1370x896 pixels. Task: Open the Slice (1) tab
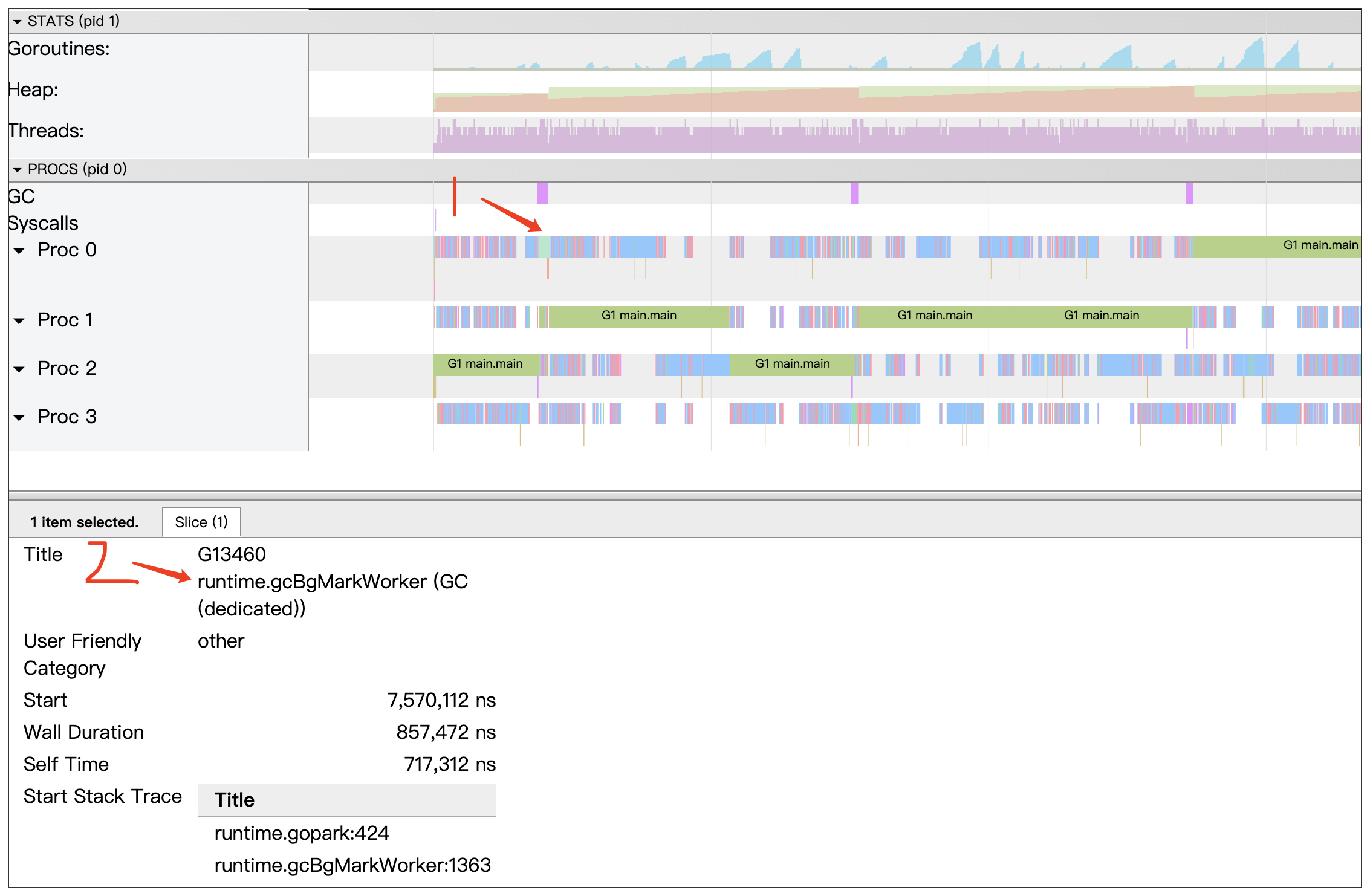click(x=201, y=522)
